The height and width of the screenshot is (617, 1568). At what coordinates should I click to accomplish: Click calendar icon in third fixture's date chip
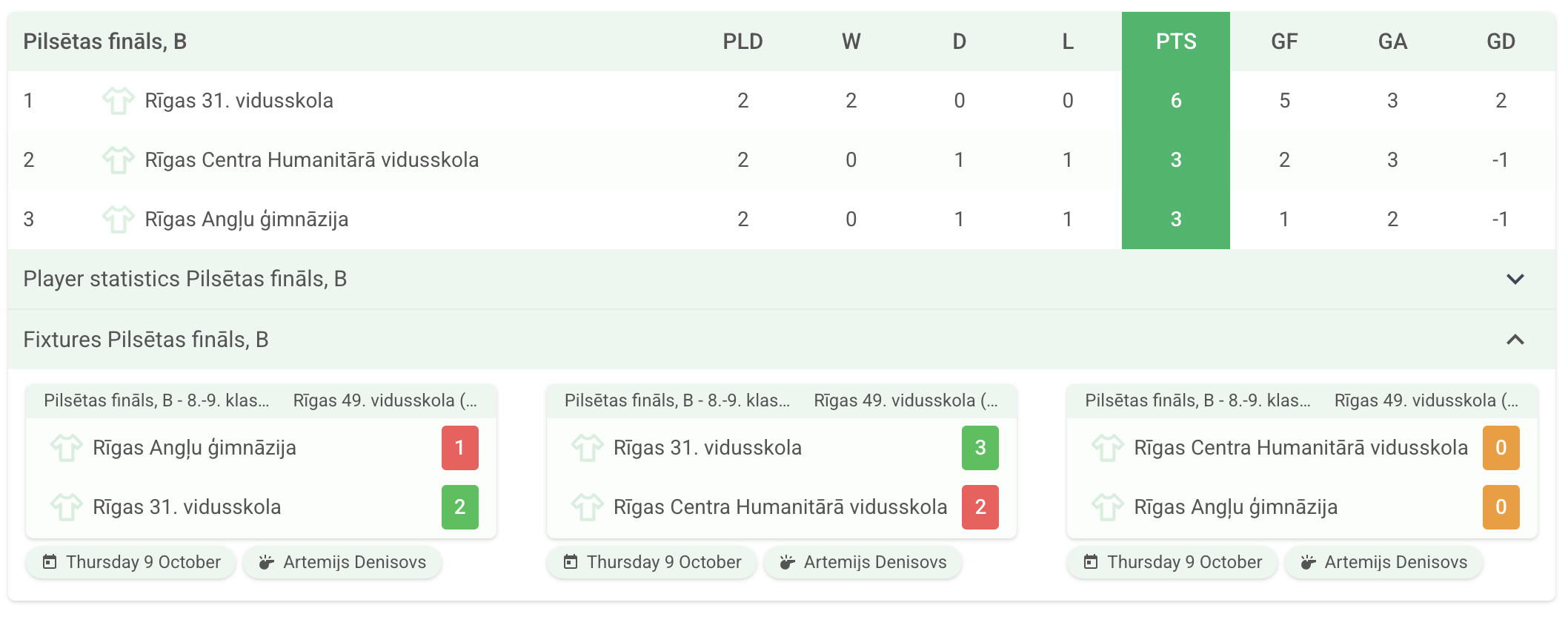click(x=1091, y=562)
